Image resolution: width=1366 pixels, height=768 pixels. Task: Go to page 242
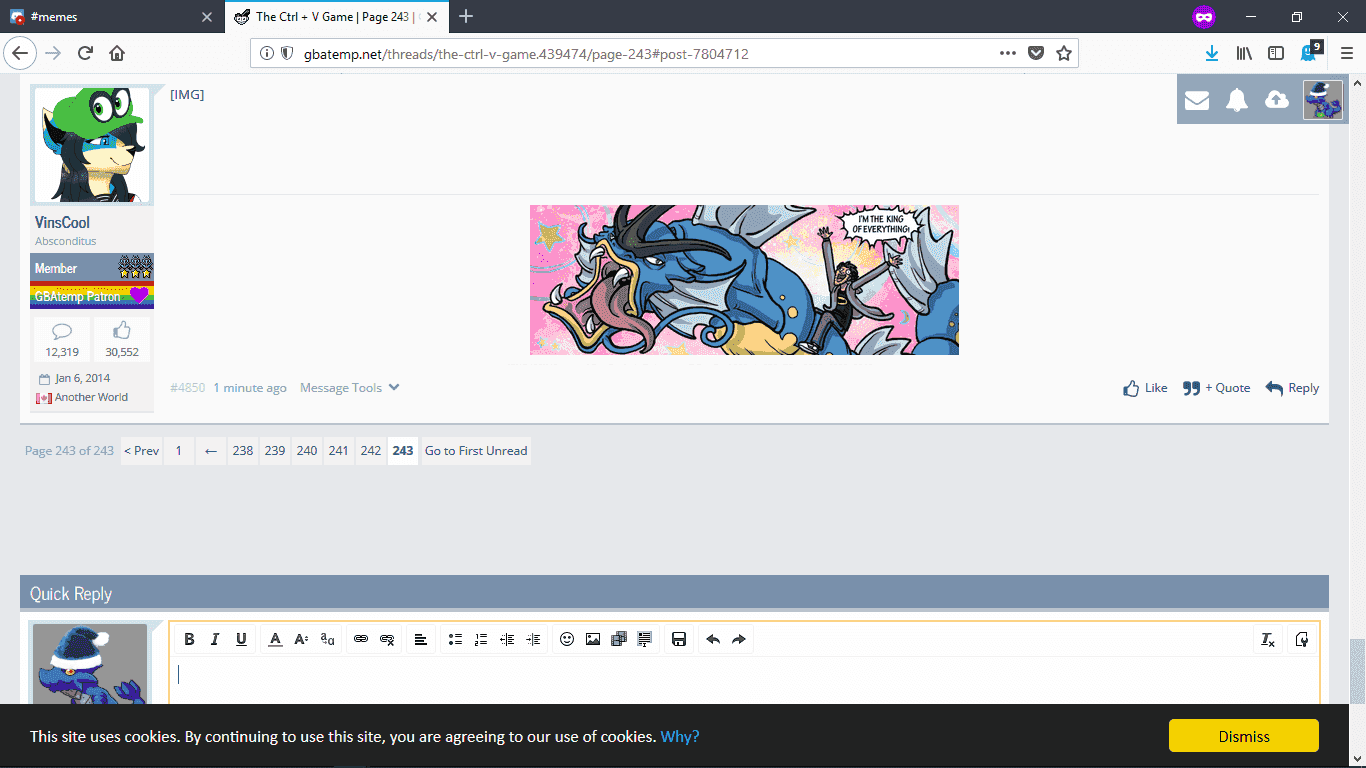[x=371, y=451]
